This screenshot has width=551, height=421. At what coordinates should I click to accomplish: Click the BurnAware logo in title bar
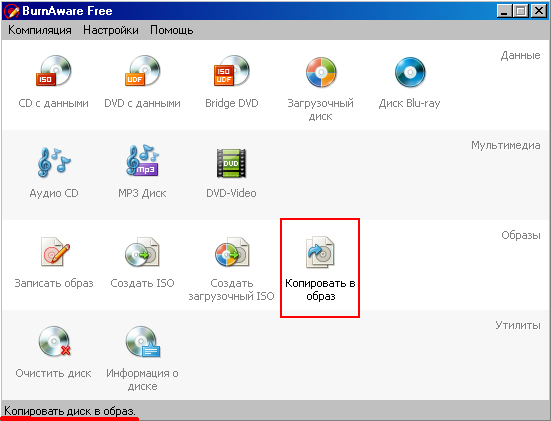[x=11, y=11]
